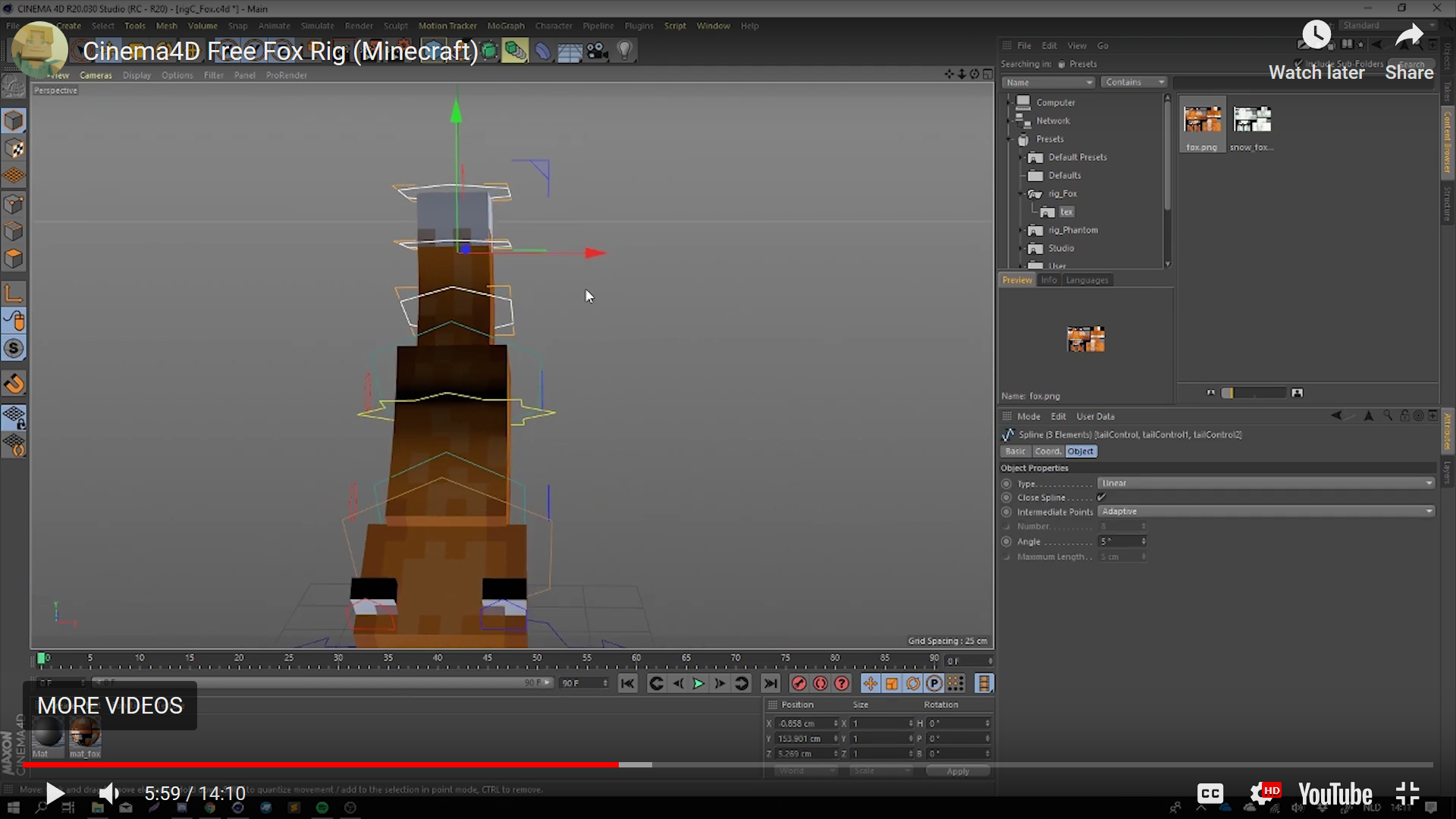Select the tex folder in tree

click(1065, 212)
